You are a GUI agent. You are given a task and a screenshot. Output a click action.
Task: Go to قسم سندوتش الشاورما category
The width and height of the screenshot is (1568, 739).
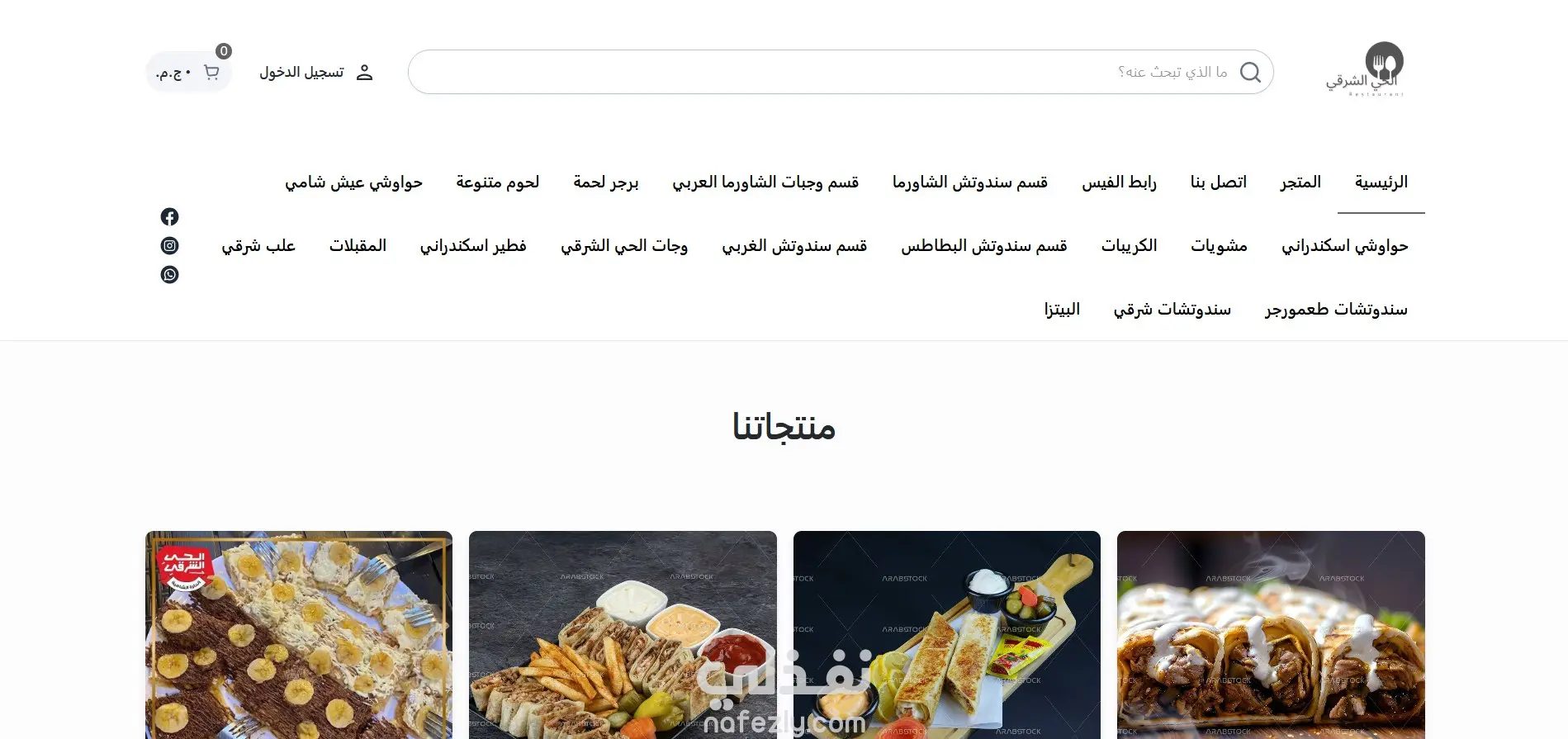click(x=969, y=182)
